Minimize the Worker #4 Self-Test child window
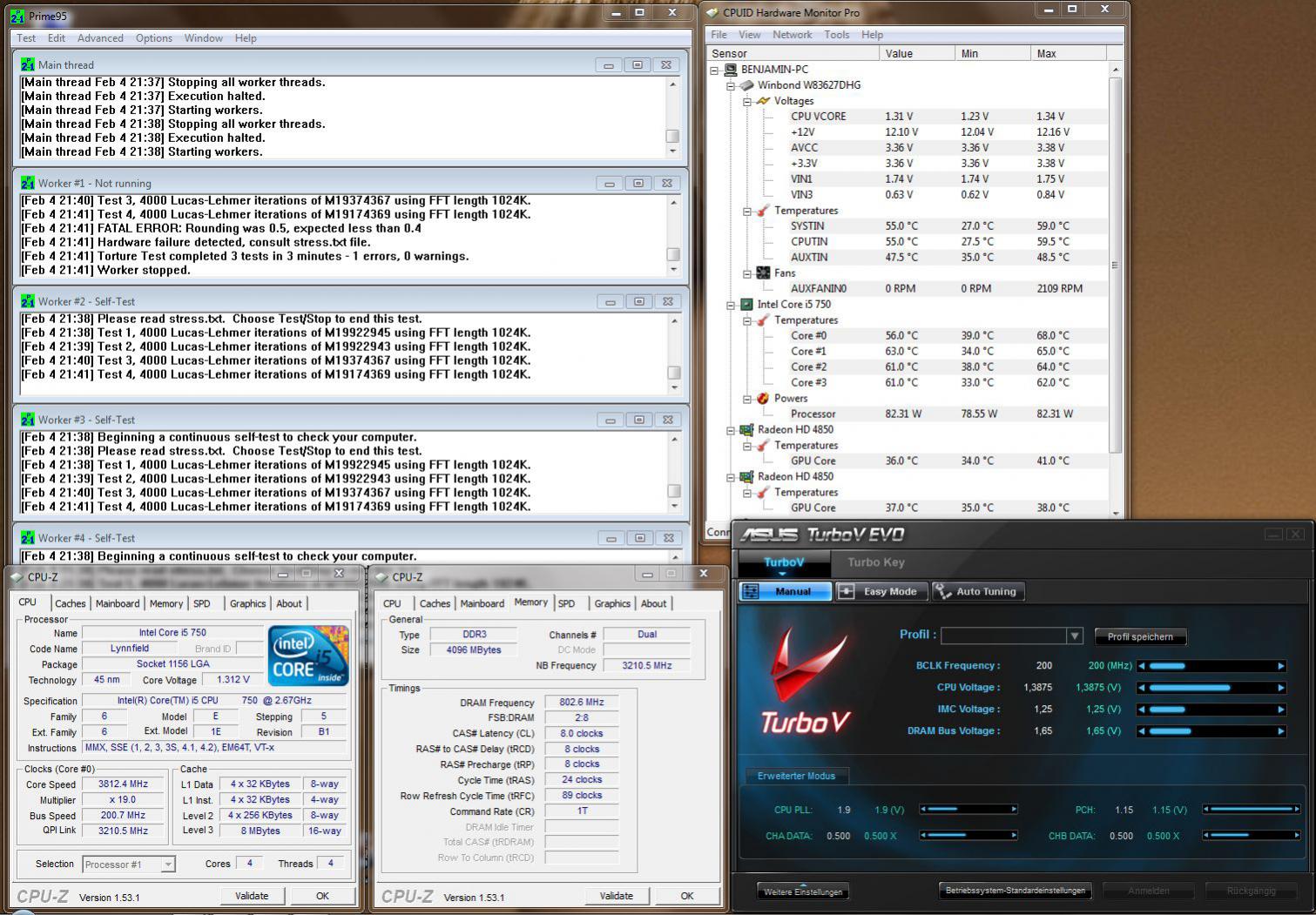The height and width of the screenshot is (915, 1316). click(611, 538)
